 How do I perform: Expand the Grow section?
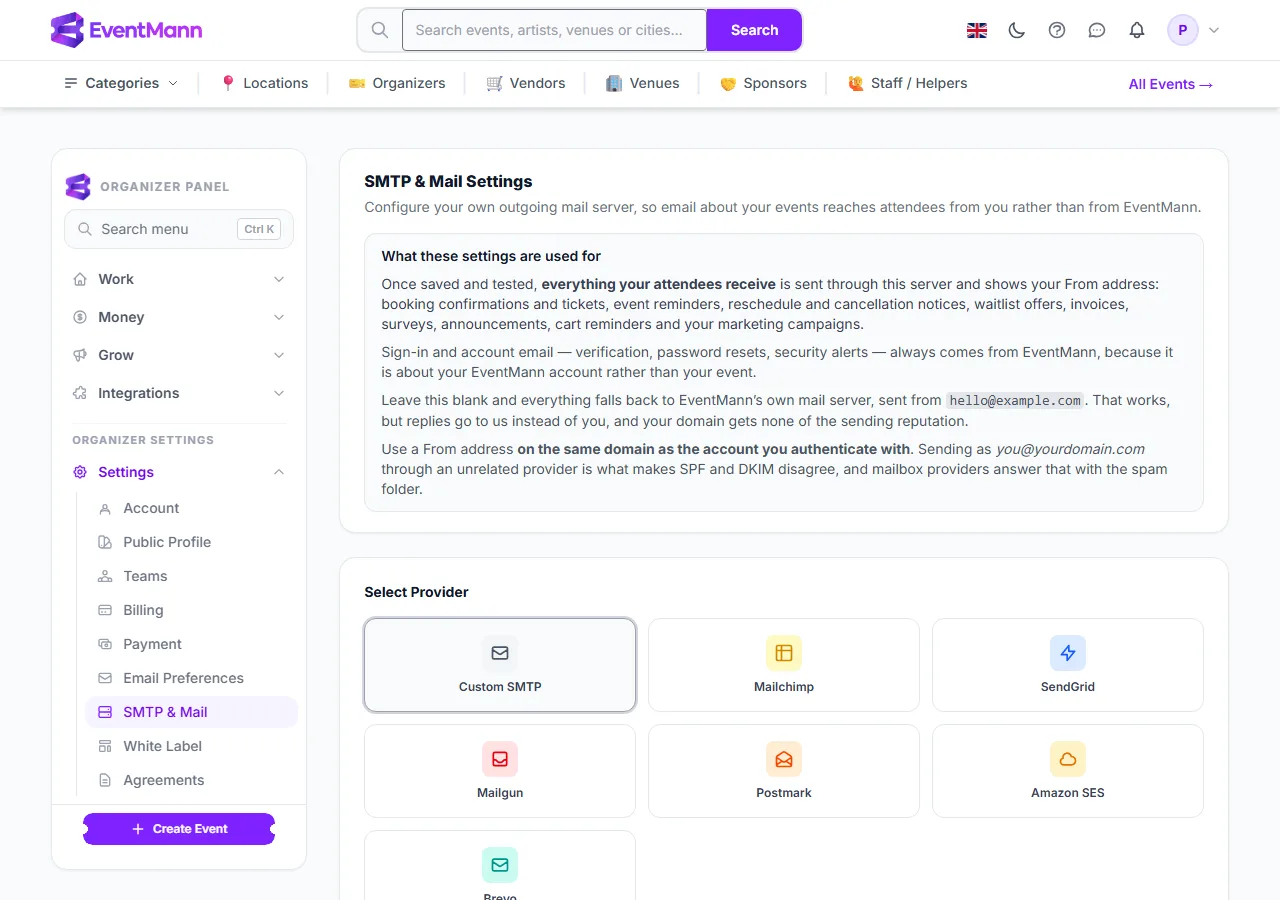[x=179, y=355]
